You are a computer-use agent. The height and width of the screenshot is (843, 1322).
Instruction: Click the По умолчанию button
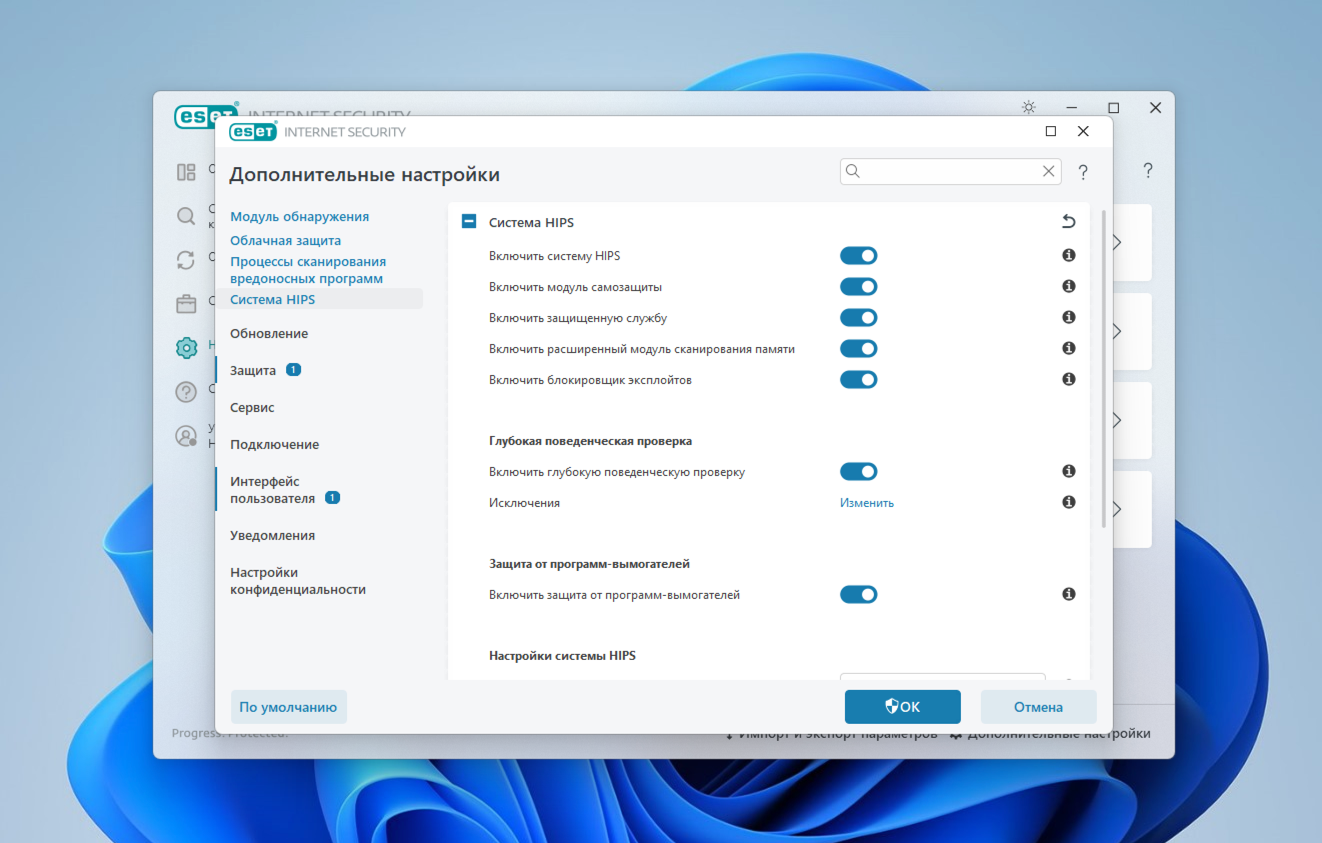[x=288, y=707]
